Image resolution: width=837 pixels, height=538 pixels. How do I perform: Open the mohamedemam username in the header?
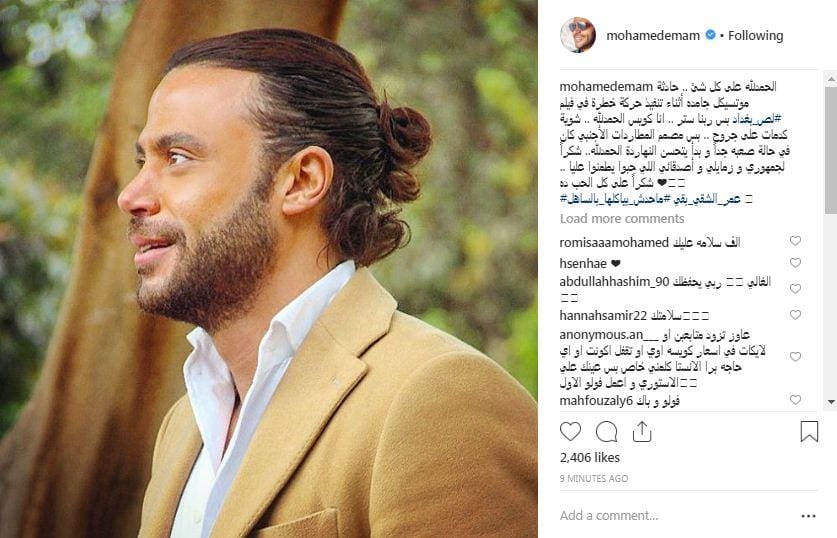point(653,35)
